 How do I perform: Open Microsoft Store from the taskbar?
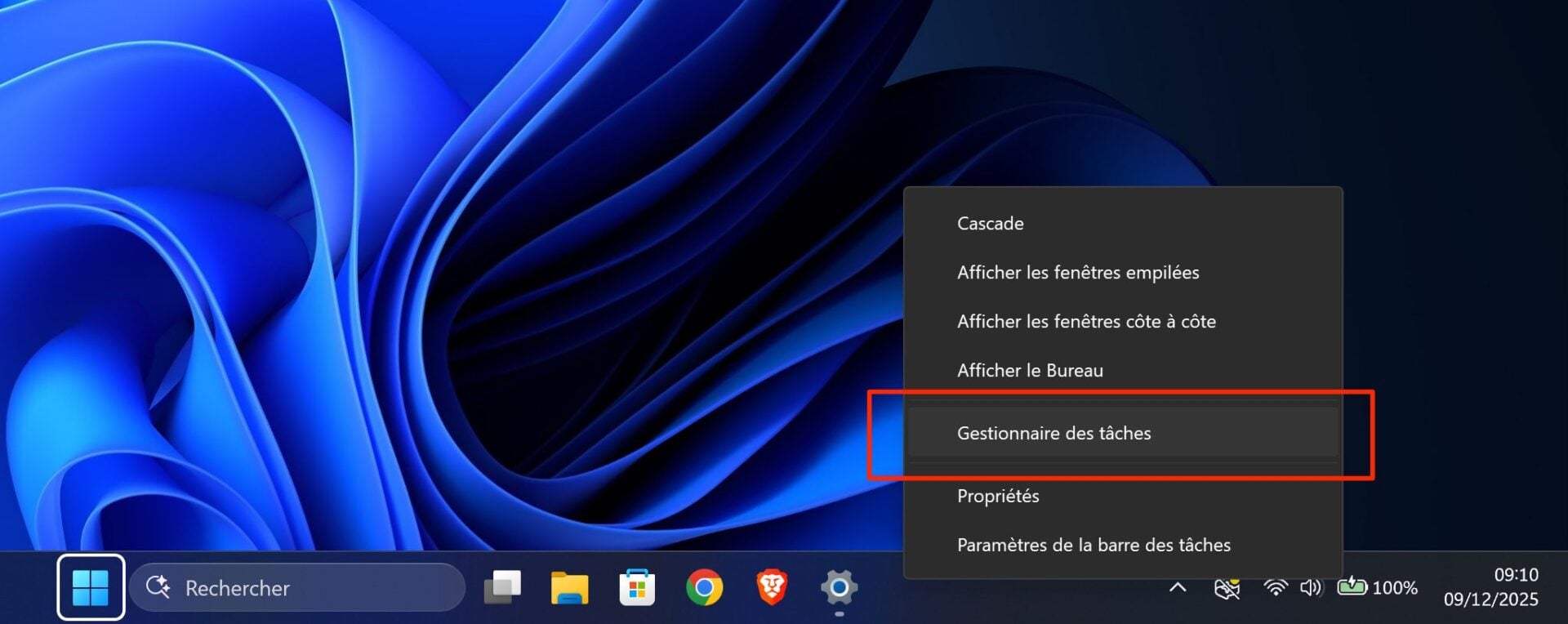coord(637,587)
